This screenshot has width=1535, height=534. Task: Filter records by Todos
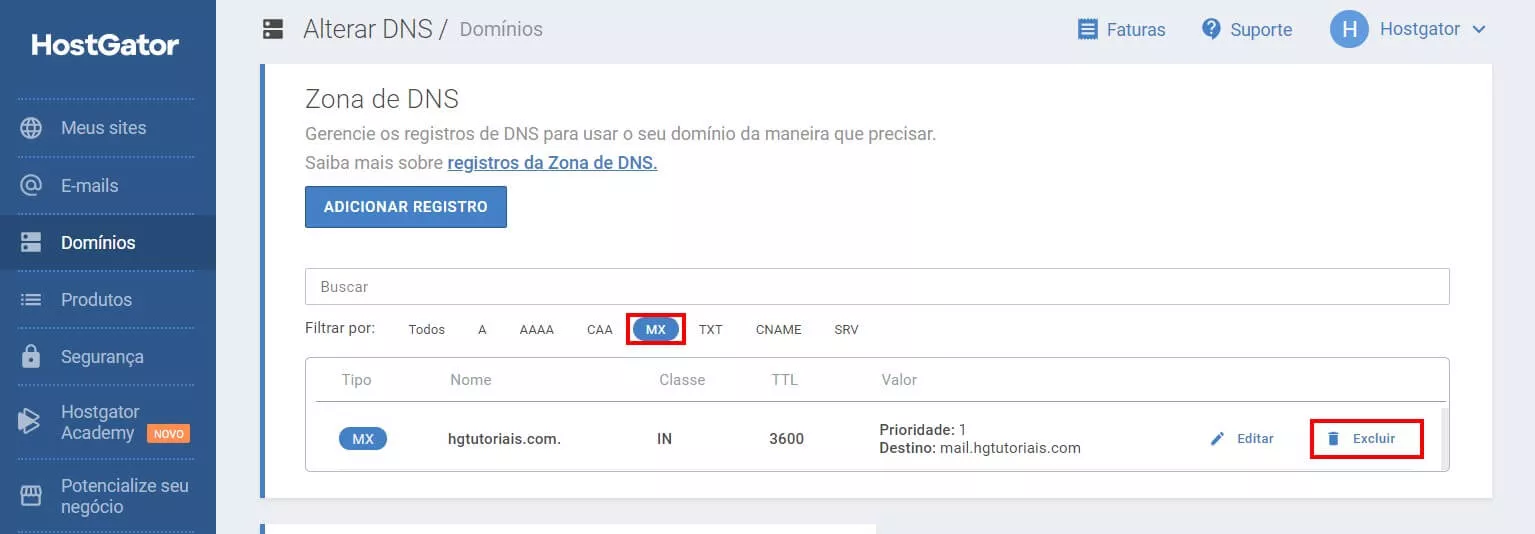pos(426,329)
